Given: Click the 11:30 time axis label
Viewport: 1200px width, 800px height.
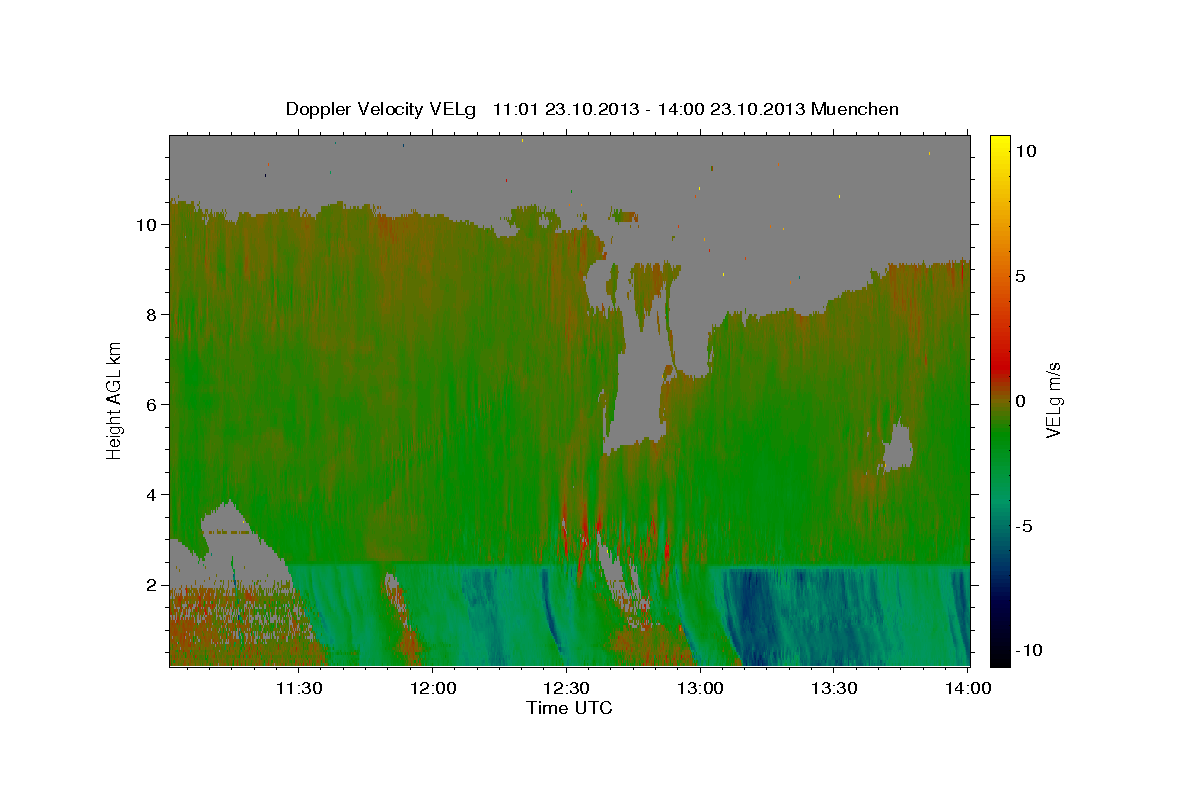Looking at the screenshot, I should [x=298, y=688].
